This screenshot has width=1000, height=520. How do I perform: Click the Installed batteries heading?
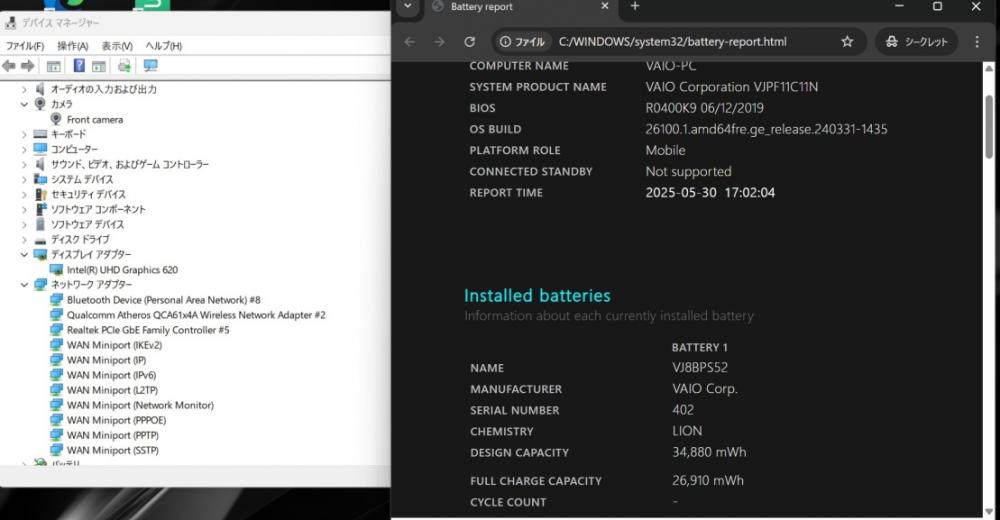(537, 295)
